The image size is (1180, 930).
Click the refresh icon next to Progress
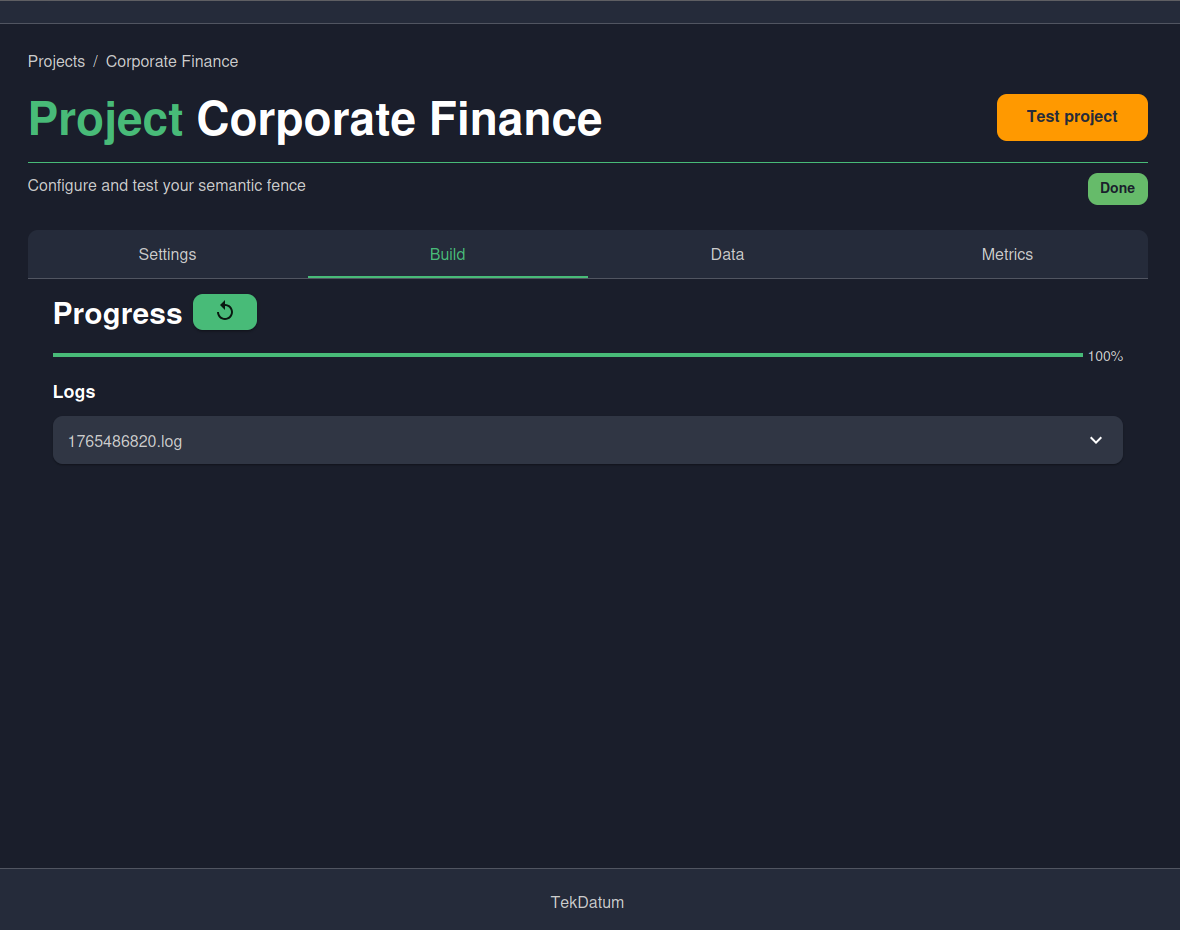[x=224, y=312]
